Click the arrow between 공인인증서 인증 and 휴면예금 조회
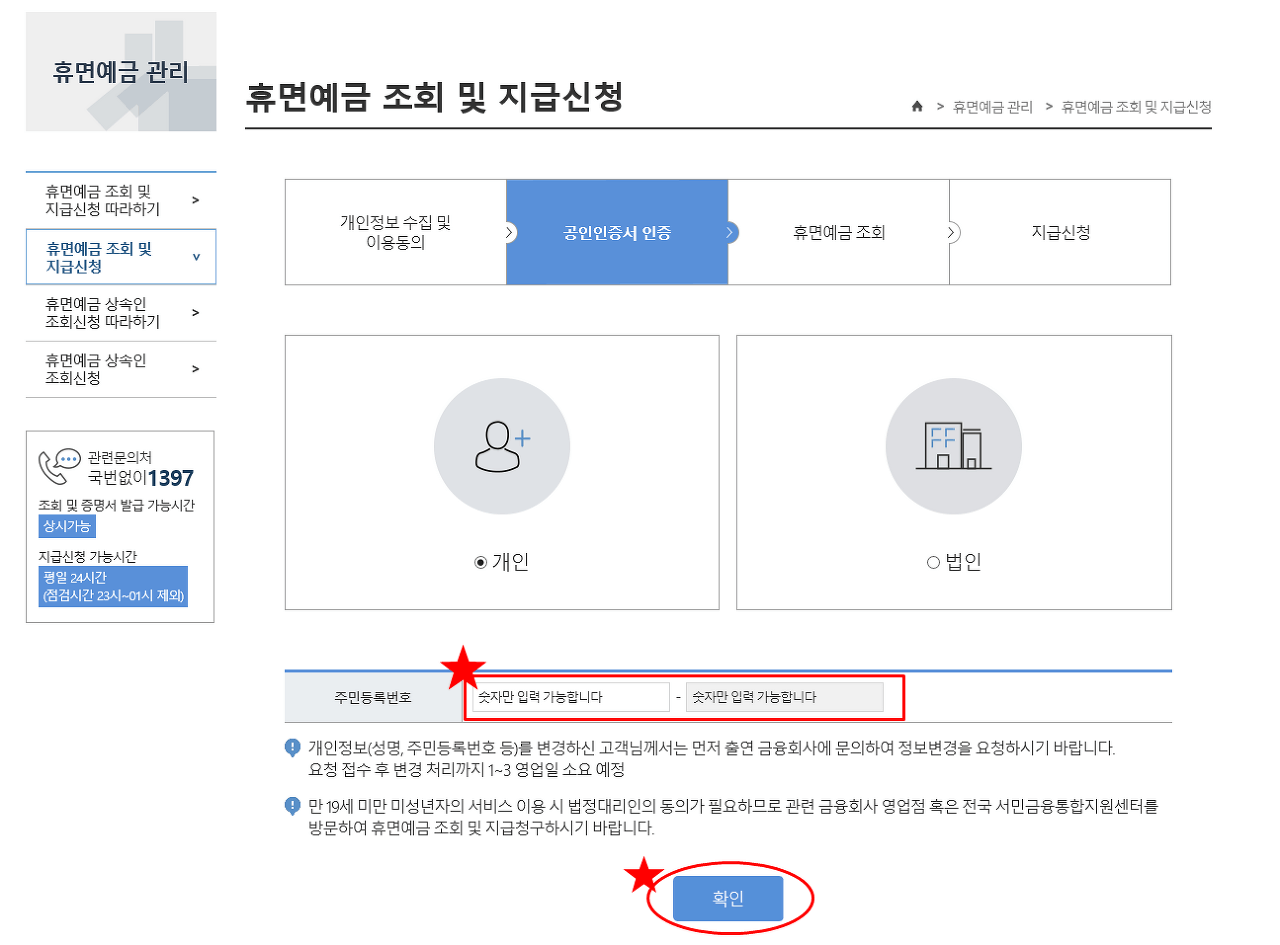This screenshot has height=945, width=1280. (x=730, y=231)
